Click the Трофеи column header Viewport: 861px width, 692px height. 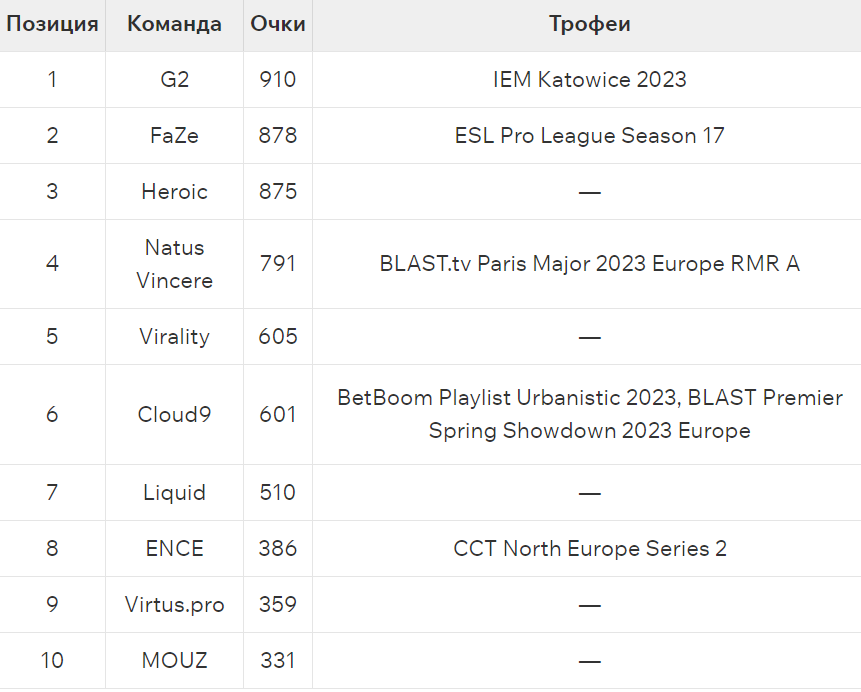pyautogui.click(x=589, y=24)
